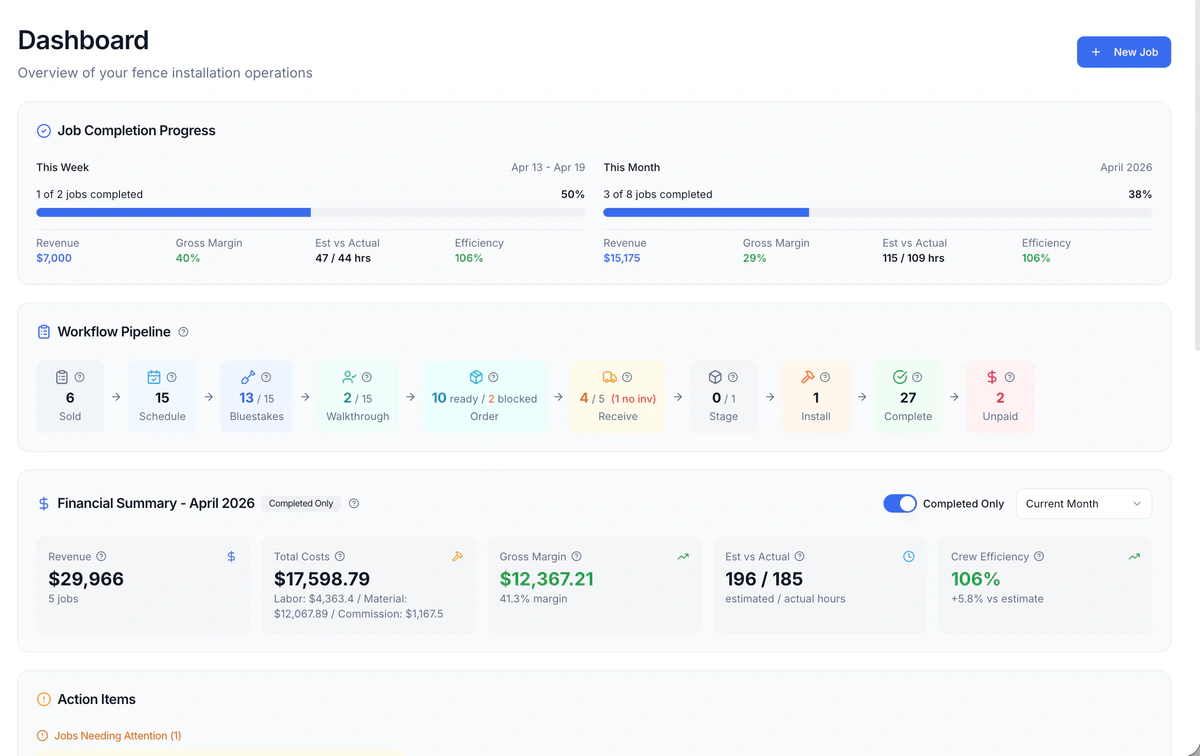This screenshot has width=1200, height=756.
Task: Click the New Job button
Action: [1123, 52]
